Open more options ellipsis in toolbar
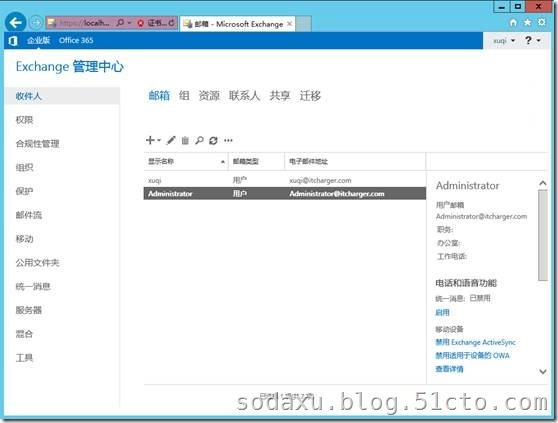Viewport: 558px width, 423px height. [228, 141]
